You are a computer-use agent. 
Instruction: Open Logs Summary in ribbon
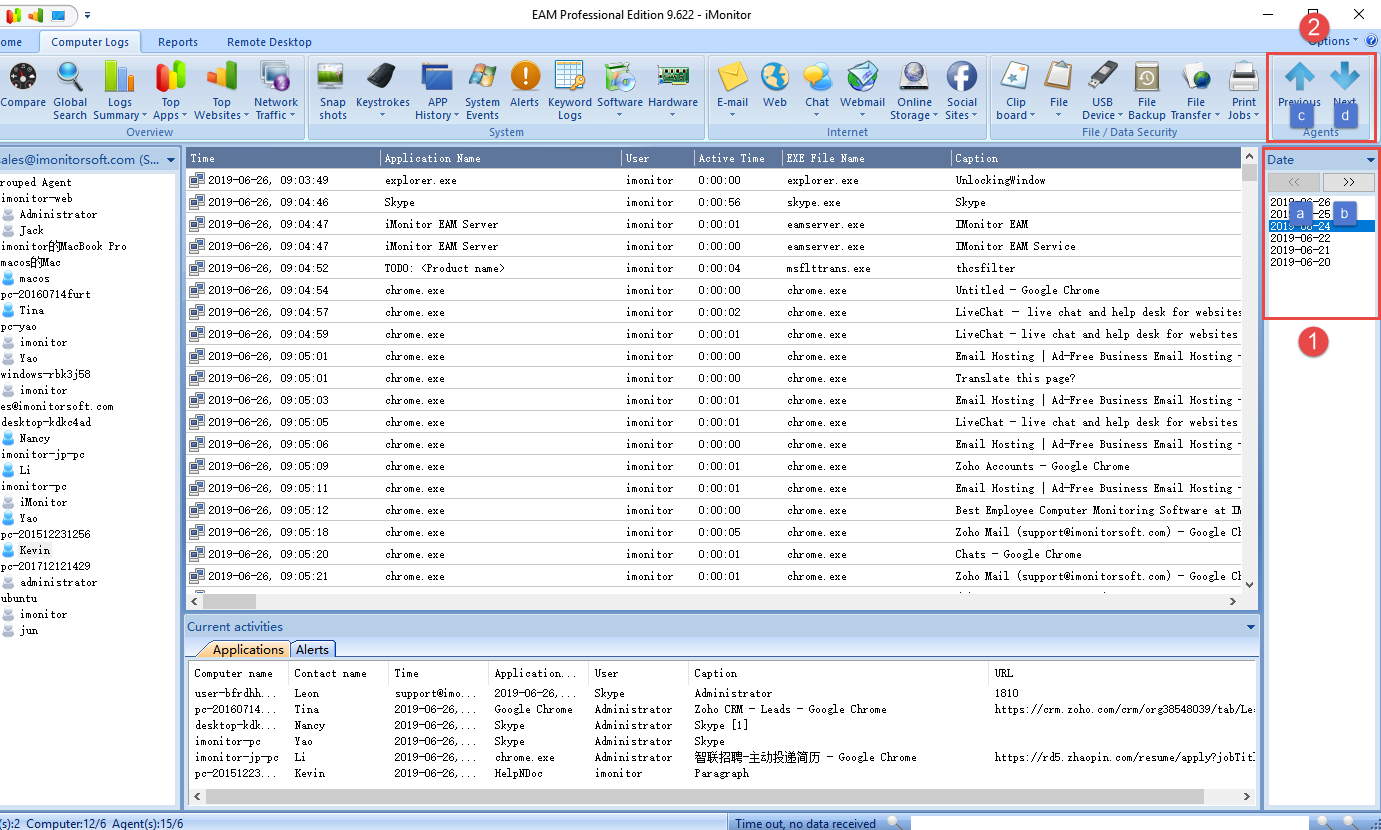tap(119, 90)
